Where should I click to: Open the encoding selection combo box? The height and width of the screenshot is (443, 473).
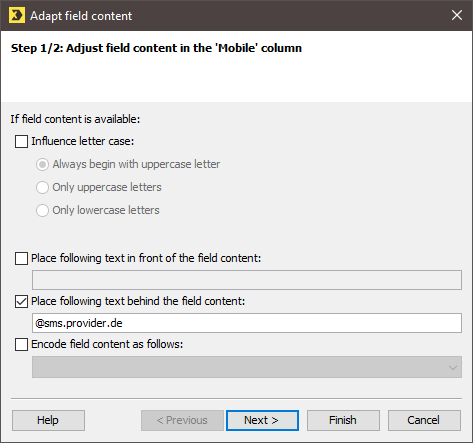tap(247, 367)
